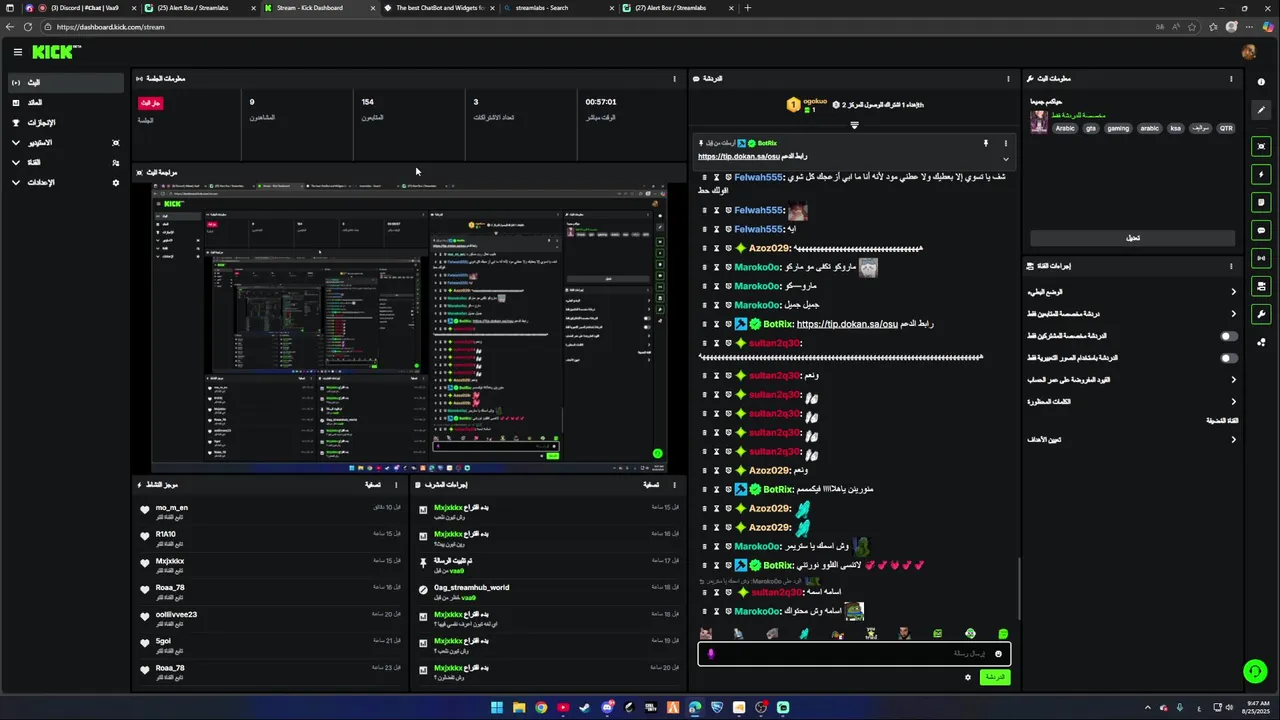Viewport: 1280px width, 720px height.
Task: Click the chat message input field
Action: [854, 654]
